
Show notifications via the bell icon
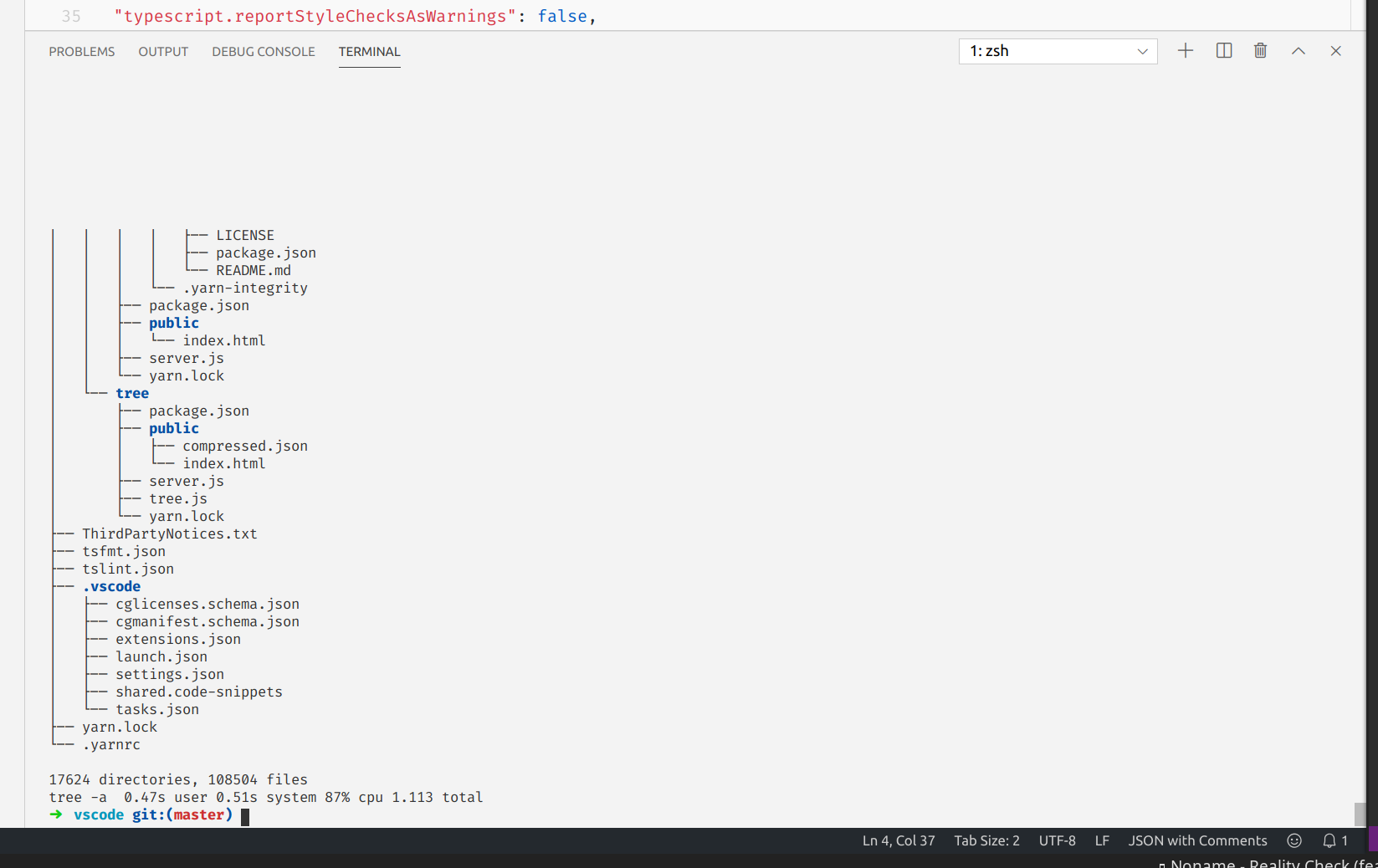click(x=1329, y=840)
